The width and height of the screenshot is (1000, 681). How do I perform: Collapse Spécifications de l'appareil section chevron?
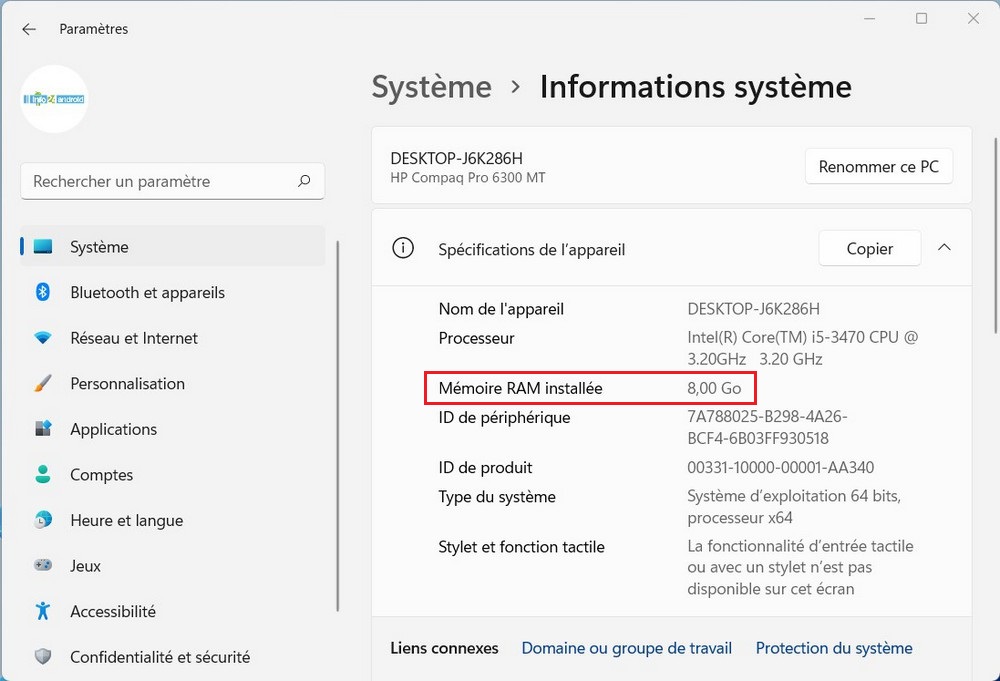click(x=945, y=247)
